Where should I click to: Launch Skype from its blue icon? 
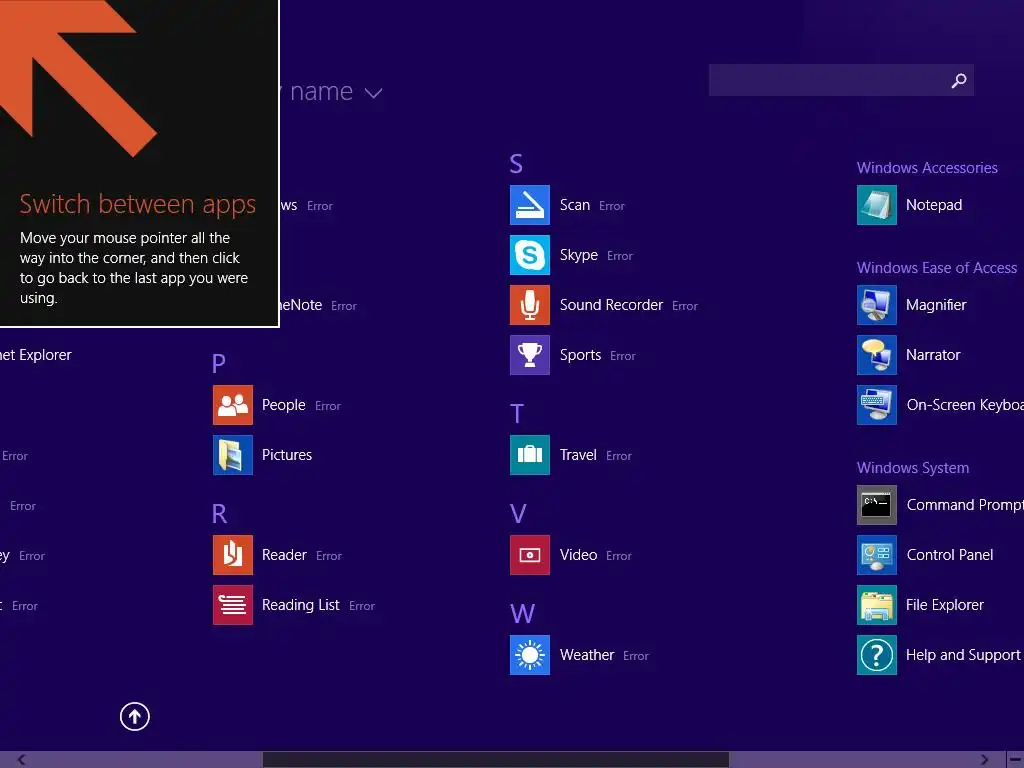pos(530,255)
